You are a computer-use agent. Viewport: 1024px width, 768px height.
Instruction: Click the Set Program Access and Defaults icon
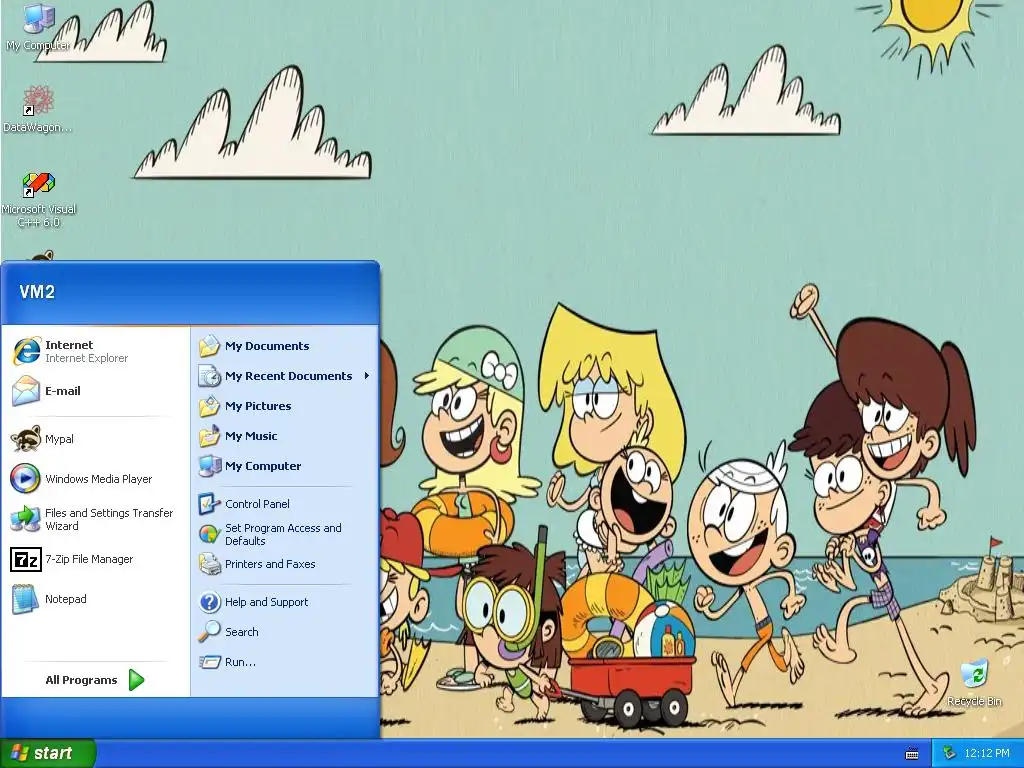(209, 534)
